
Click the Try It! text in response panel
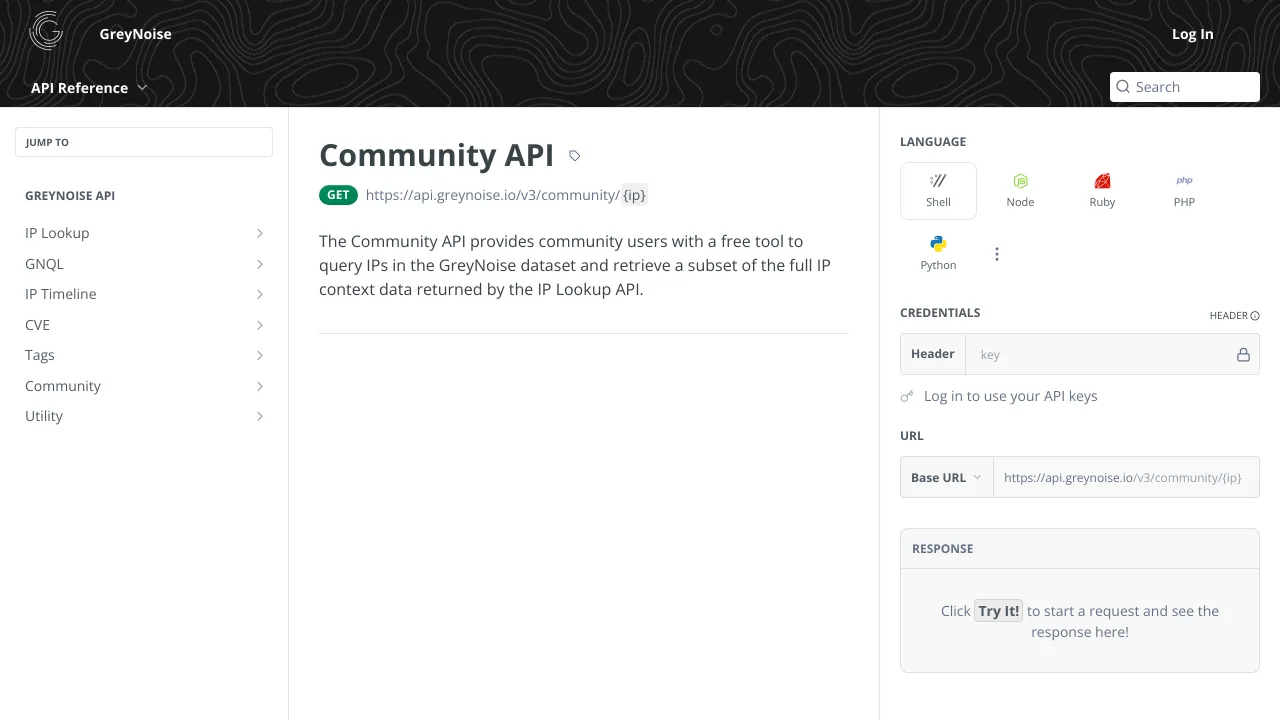(999, 611)
